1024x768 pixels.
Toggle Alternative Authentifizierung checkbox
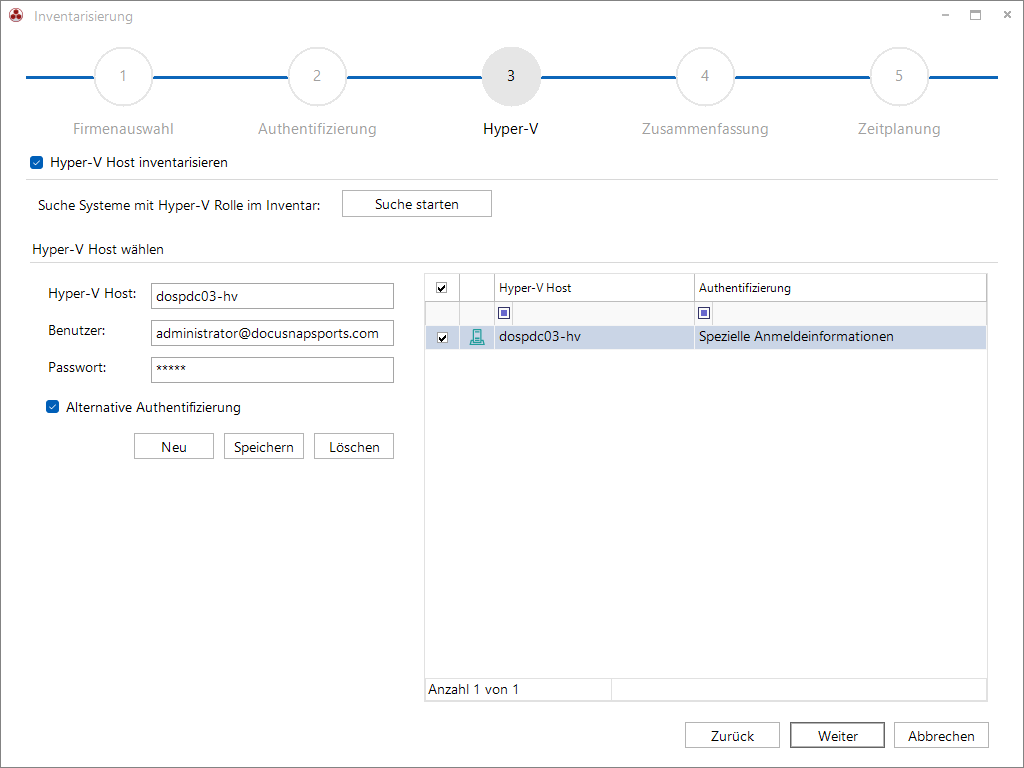pos(53,407)
